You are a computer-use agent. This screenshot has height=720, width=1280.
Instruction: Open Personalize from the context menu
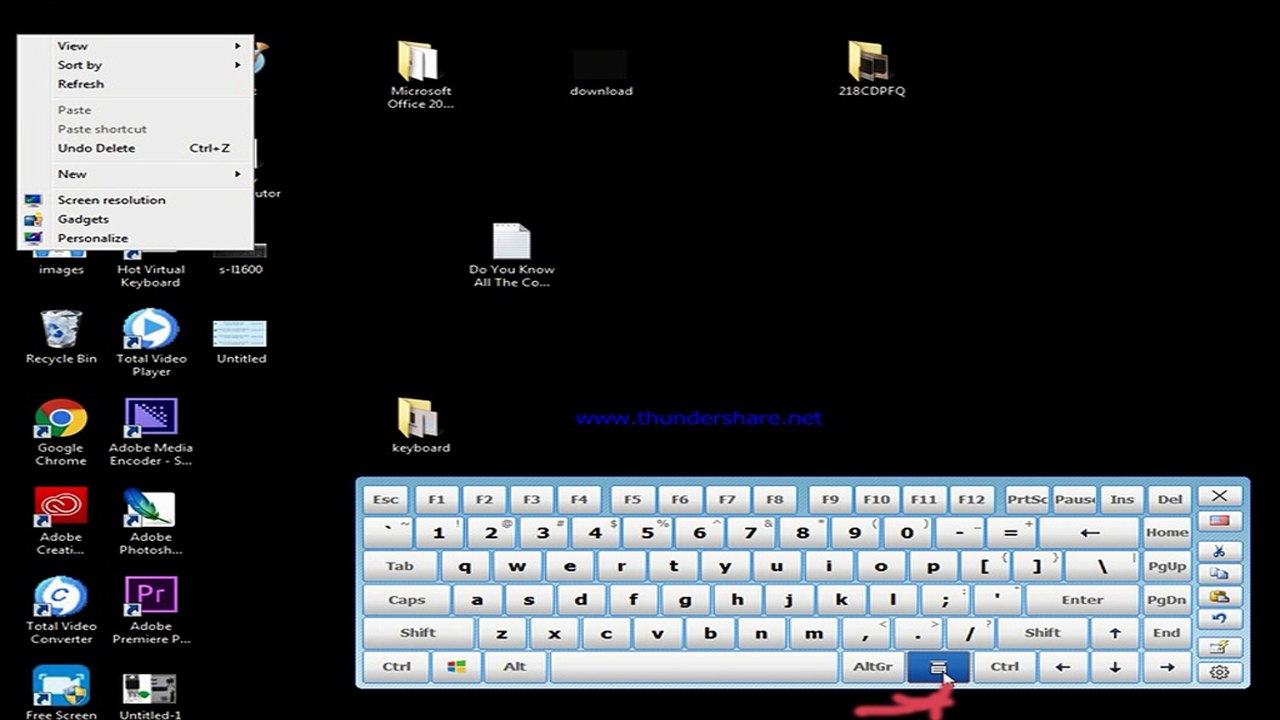135,238
